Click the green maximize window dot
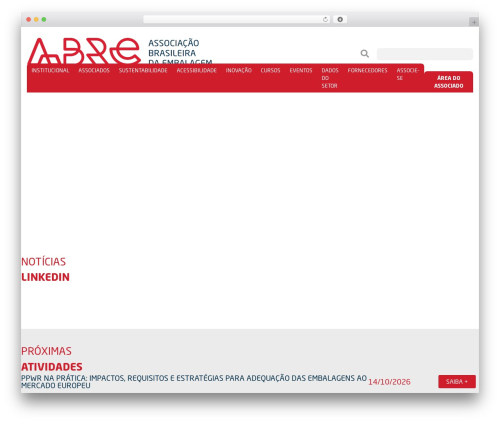The width and height of the screenshot is (500, 423). (x=44, y=20)
